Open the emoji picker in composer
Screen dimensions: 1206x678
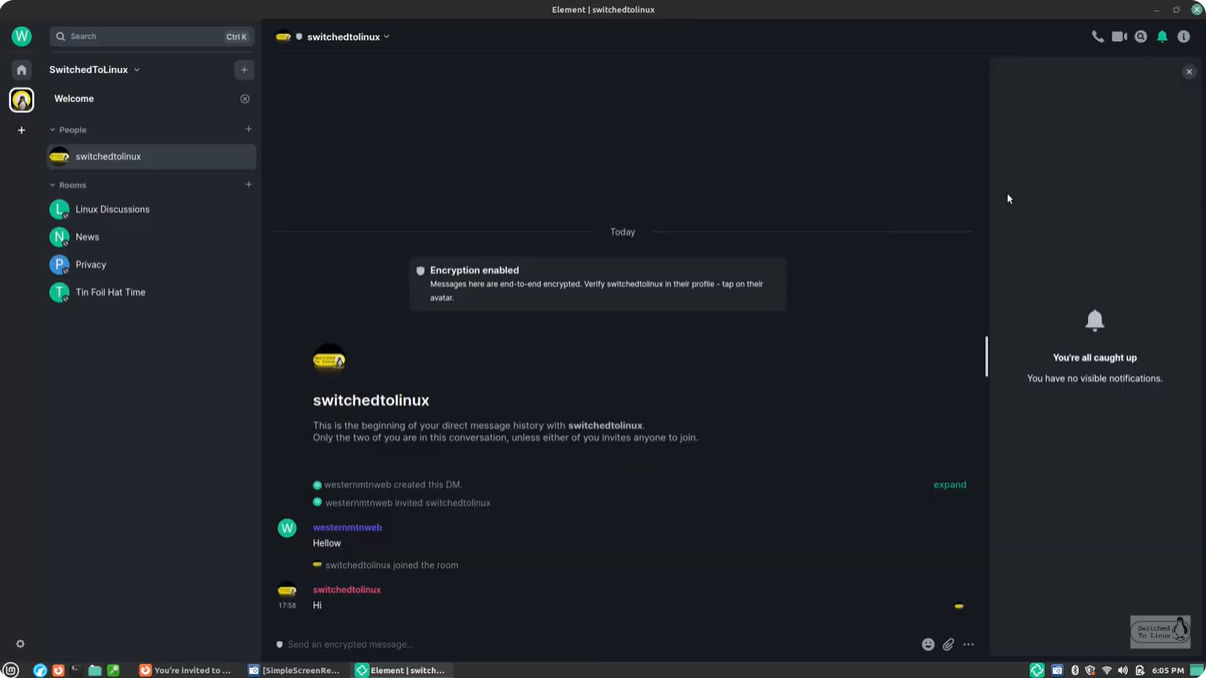click(x=928, y=645)
